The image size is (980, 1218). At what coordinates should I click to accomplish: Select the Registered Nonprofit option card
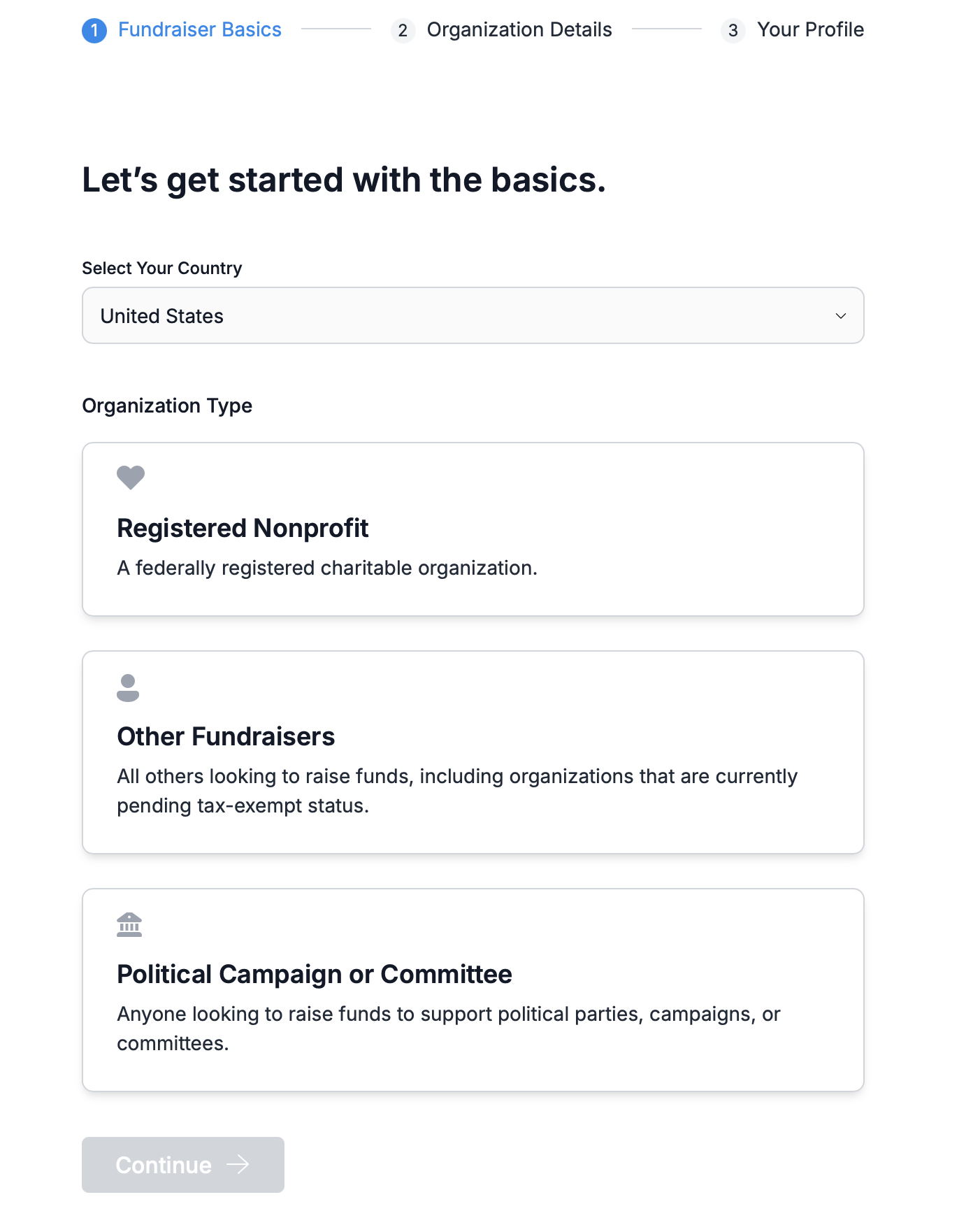473,529
